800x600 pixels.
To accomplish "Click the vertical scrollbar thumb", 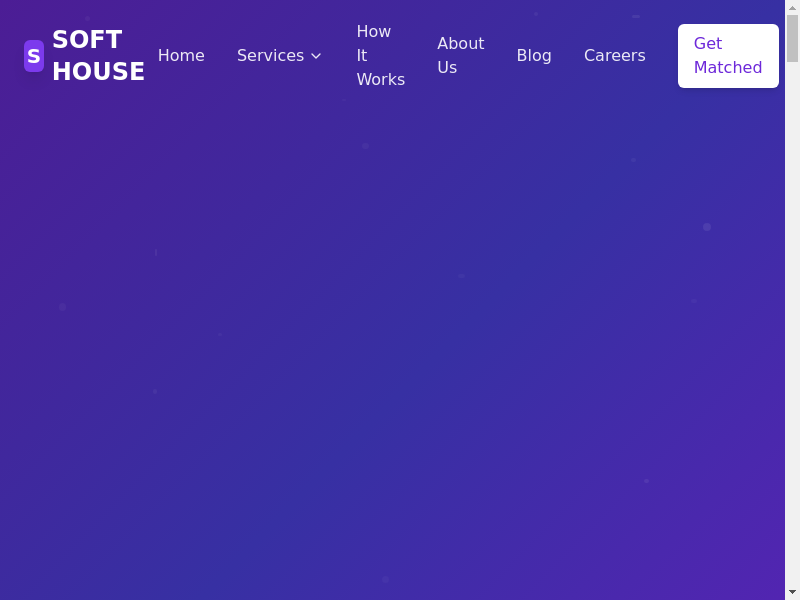I will click(792, 38).
